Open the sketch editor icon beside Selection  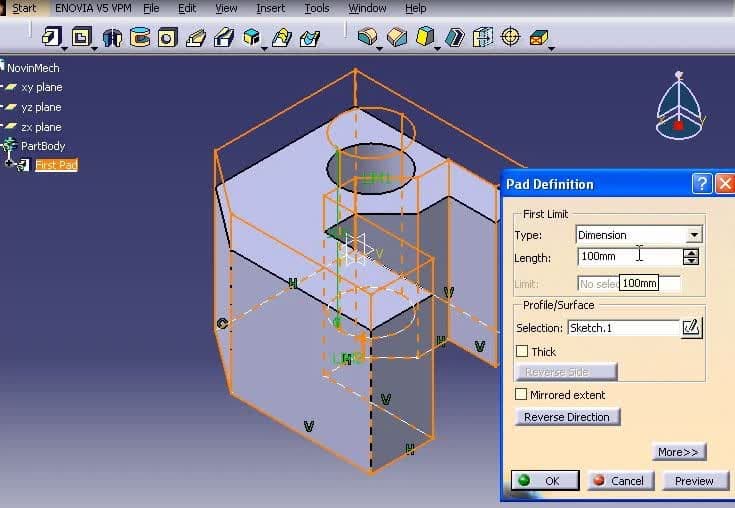pos(691,327)
